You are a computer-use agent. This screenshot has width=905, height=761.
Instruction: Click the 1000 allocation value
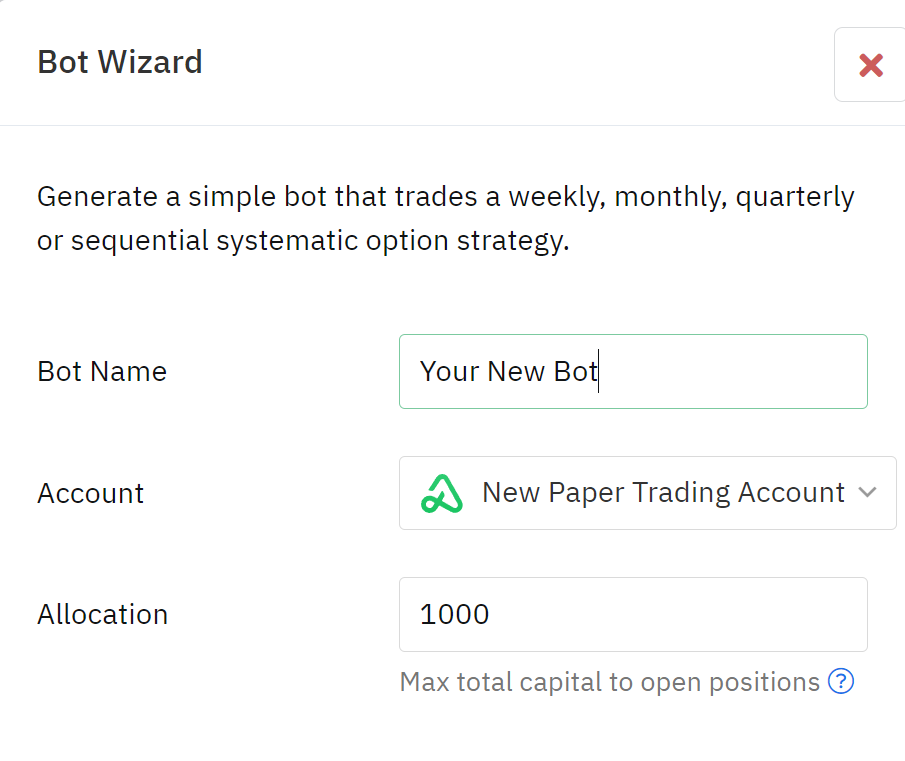(x=455, y=614)
